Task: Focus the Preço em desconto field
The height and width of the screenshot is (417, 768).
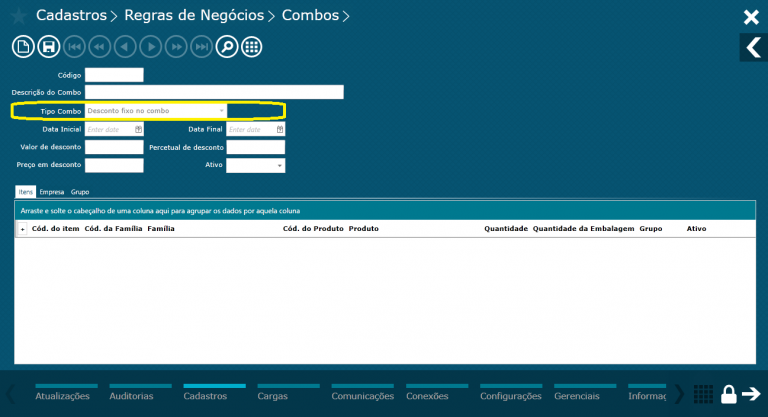Action: click(x=114, y=165)
